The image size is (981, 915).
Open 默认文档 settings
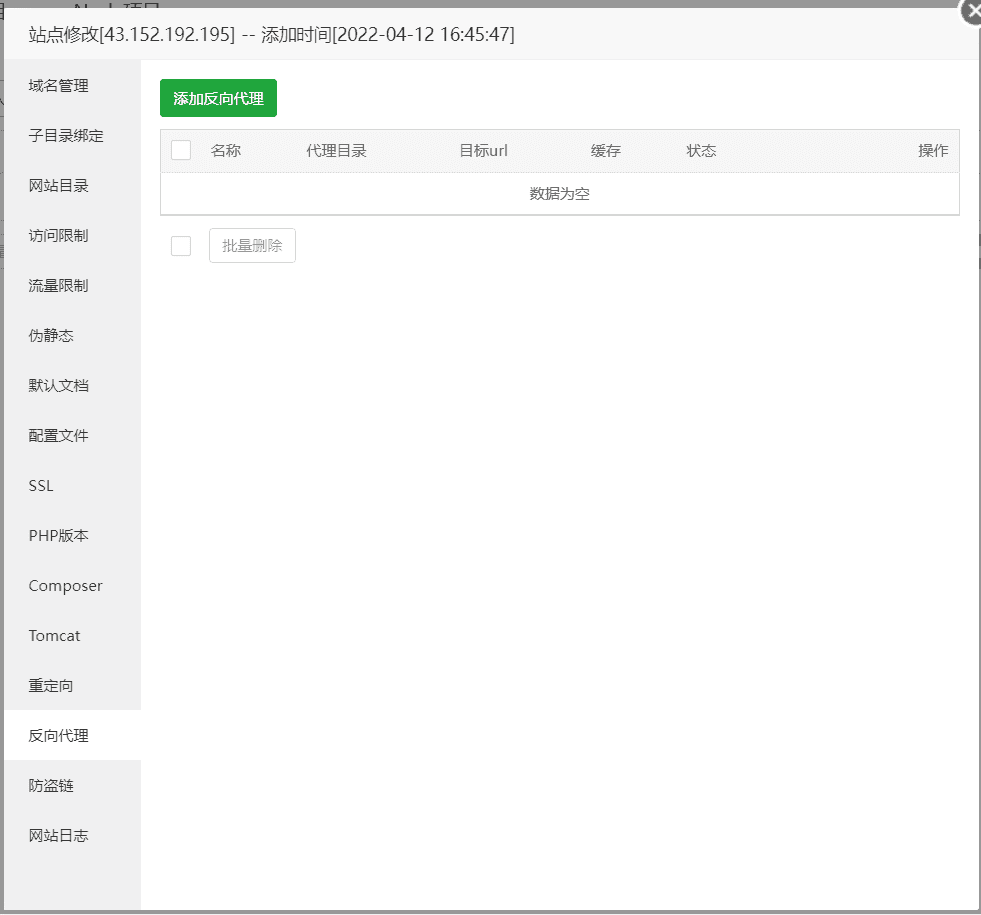pos(59,385)
